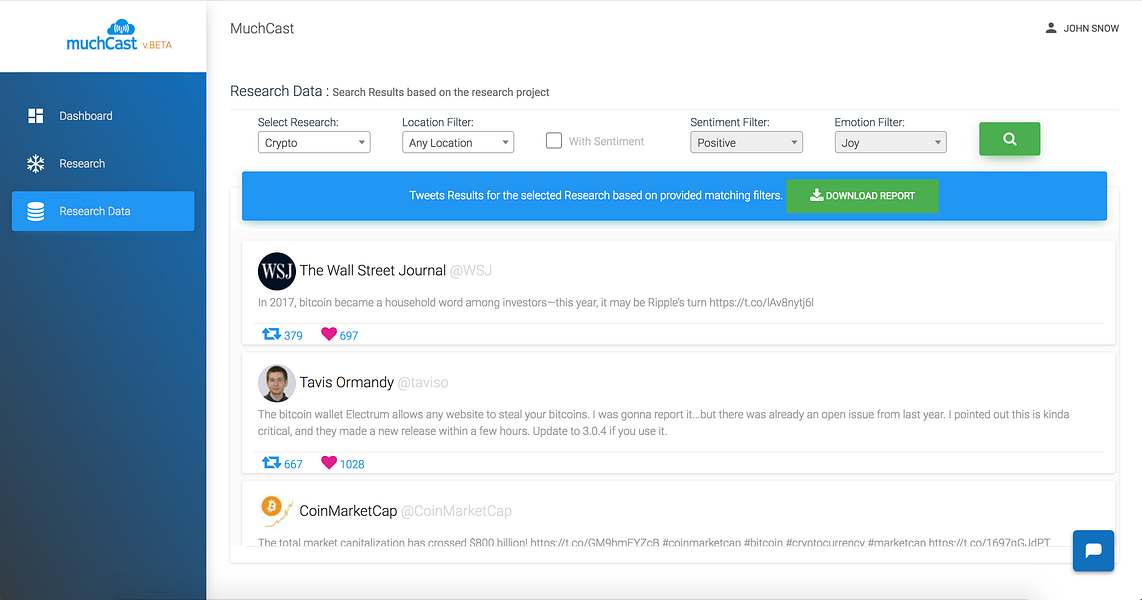
Task: Click The Wall Street Journal name
Action: pyautogui.click(x=372, y=270)
